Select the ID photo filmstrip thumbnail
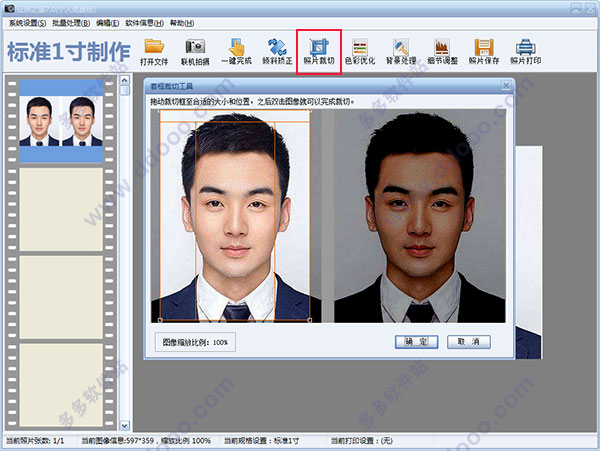 tap(61, 121)
